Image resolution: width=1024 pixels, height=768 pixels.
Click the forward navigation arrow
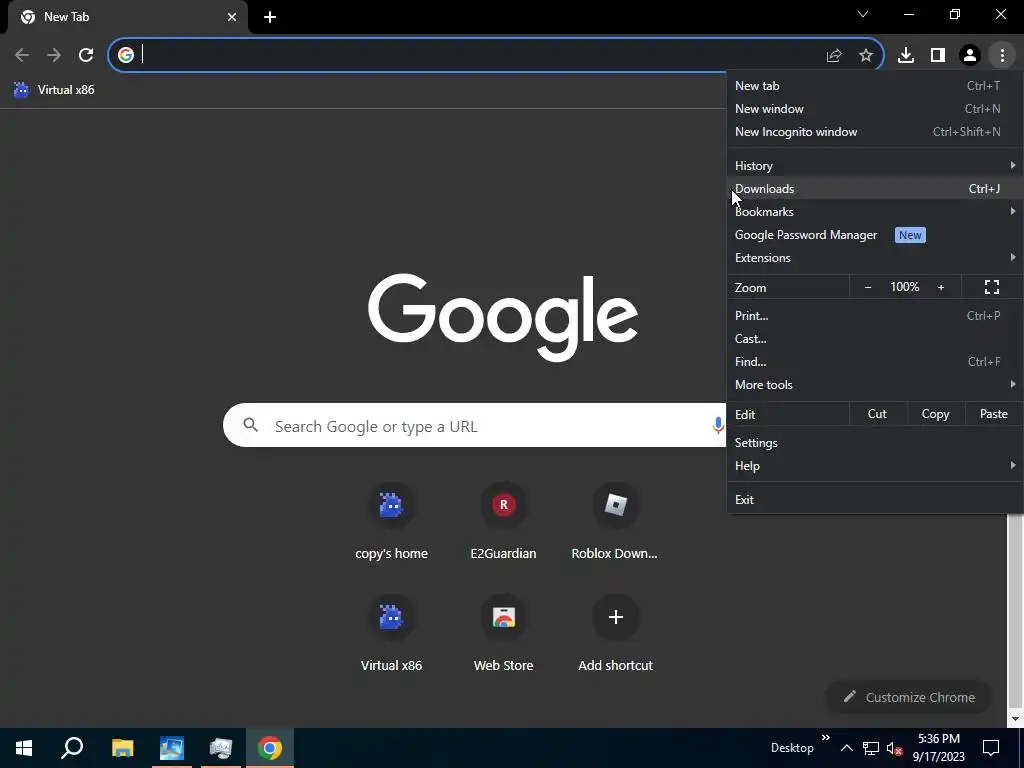[x=54, y=56]
